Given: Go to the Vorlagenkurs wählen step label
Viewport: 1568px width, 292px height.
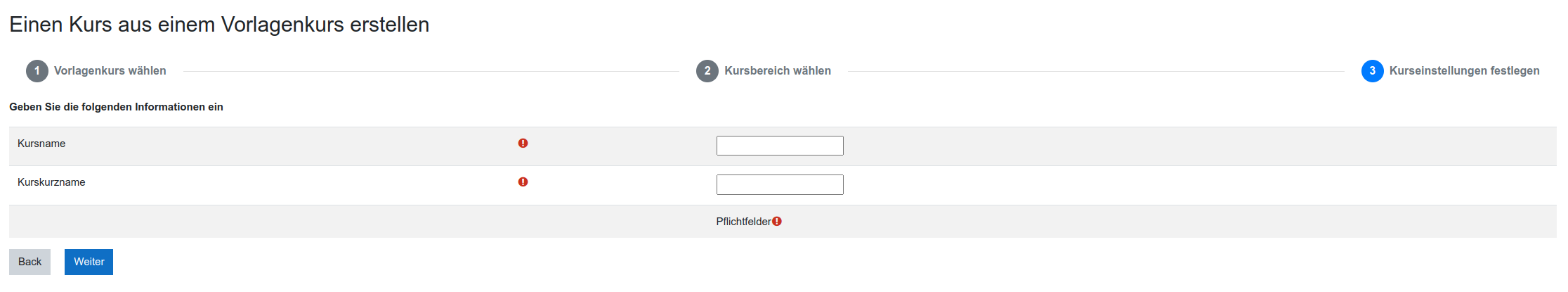Looking at the screenshot, I should coord(110,71).
